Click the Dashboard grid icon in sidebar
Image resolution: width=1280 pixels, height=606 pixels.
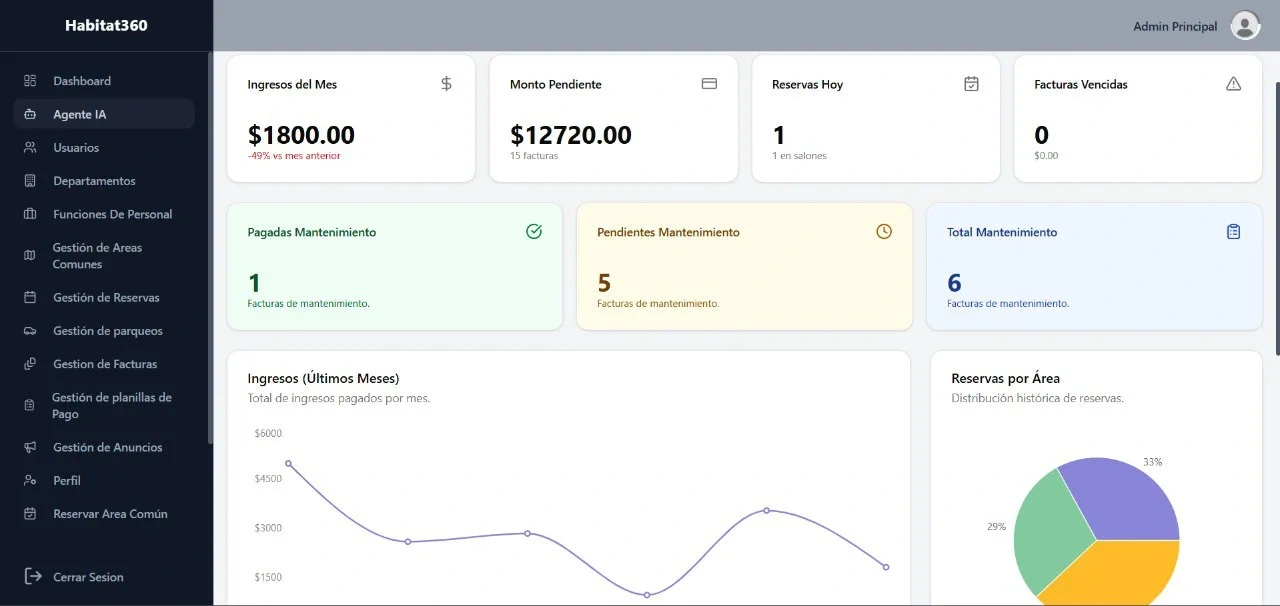[x=30, y=81]
